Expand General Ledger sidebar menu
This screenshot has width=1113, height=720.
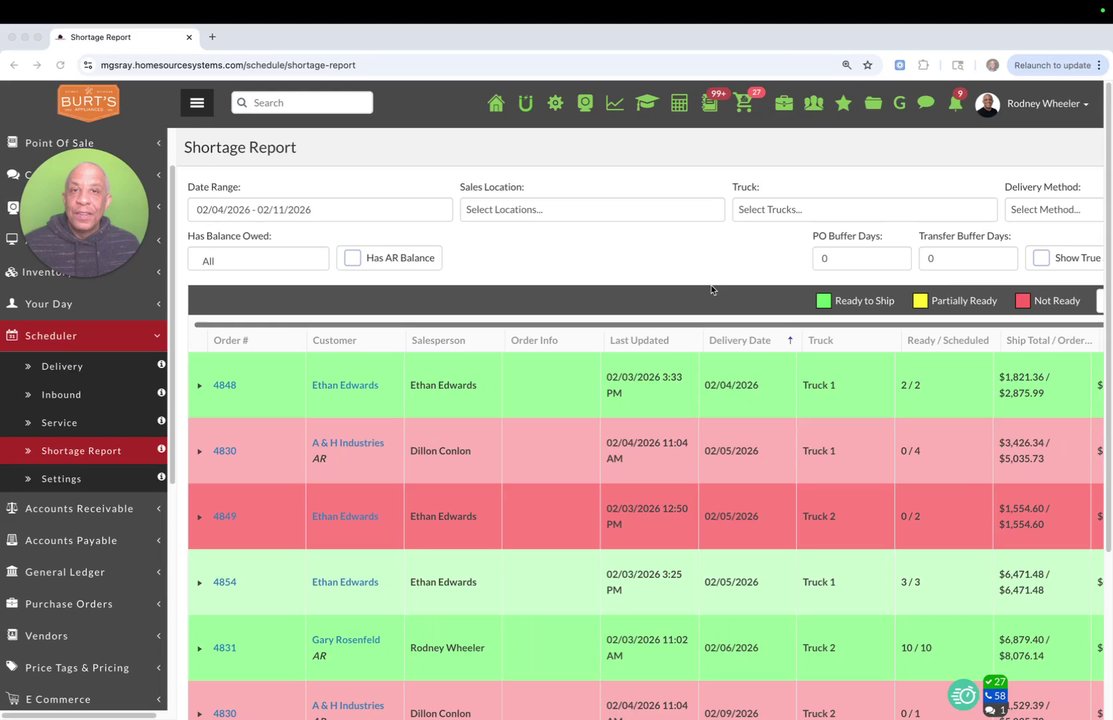(x=84, y=572)
